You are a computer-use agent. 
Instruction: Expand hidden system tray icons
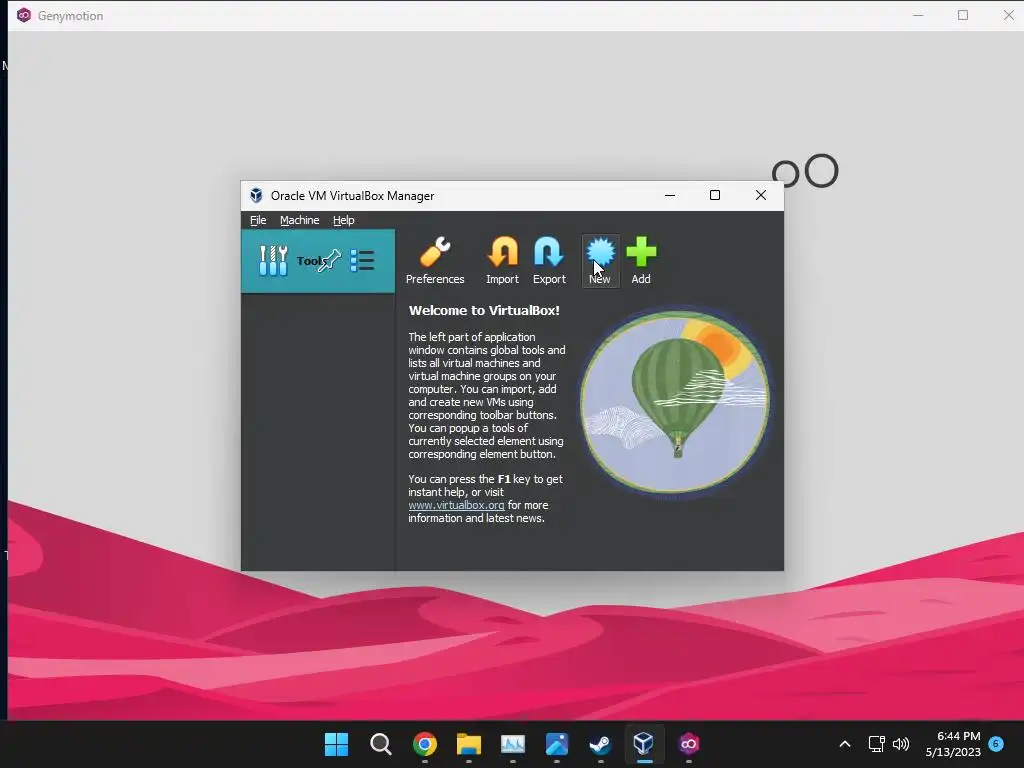pos(844,744)
